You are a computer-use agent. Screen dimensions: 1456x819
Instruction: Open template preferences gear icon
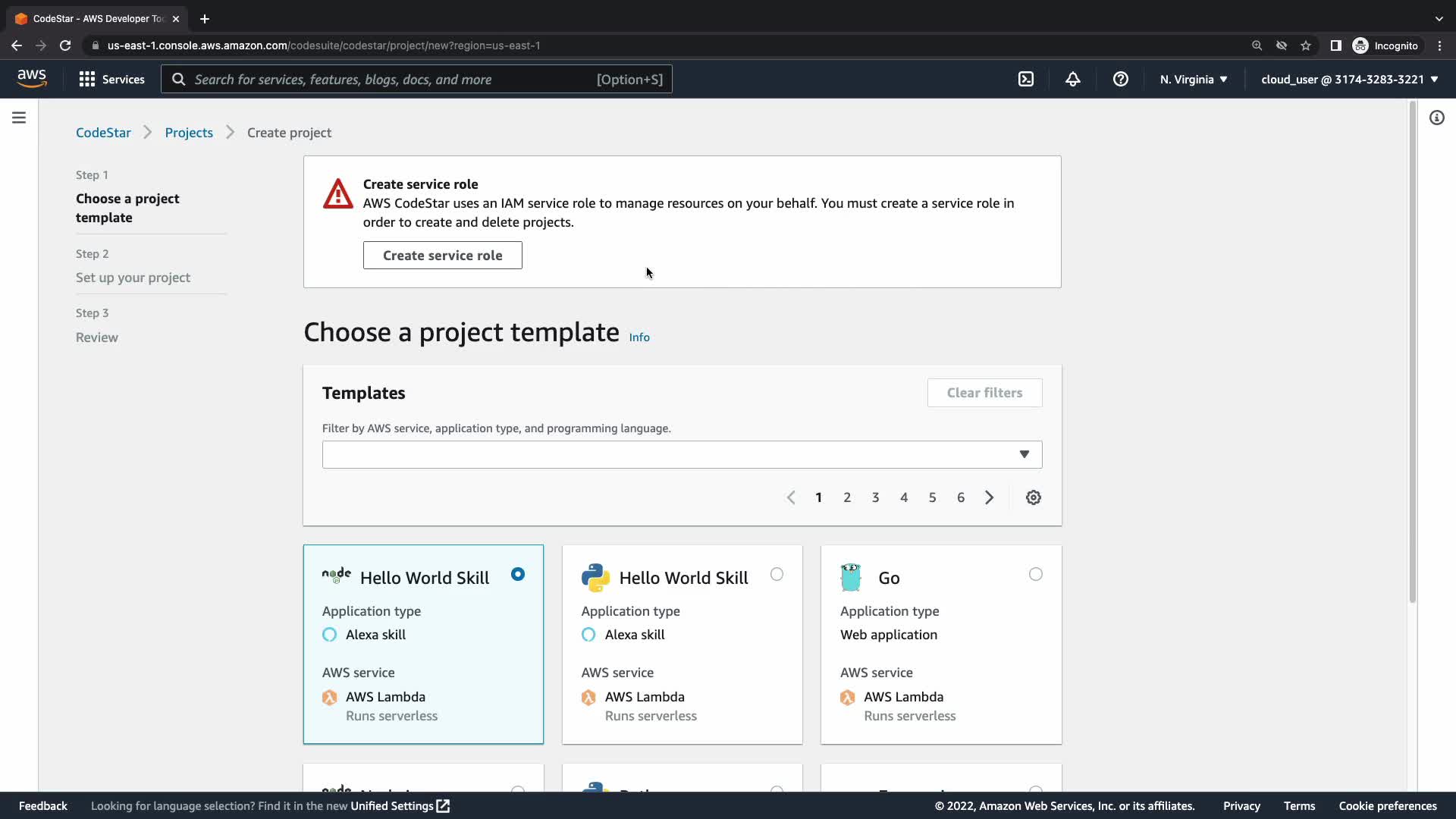point(1033,497)
